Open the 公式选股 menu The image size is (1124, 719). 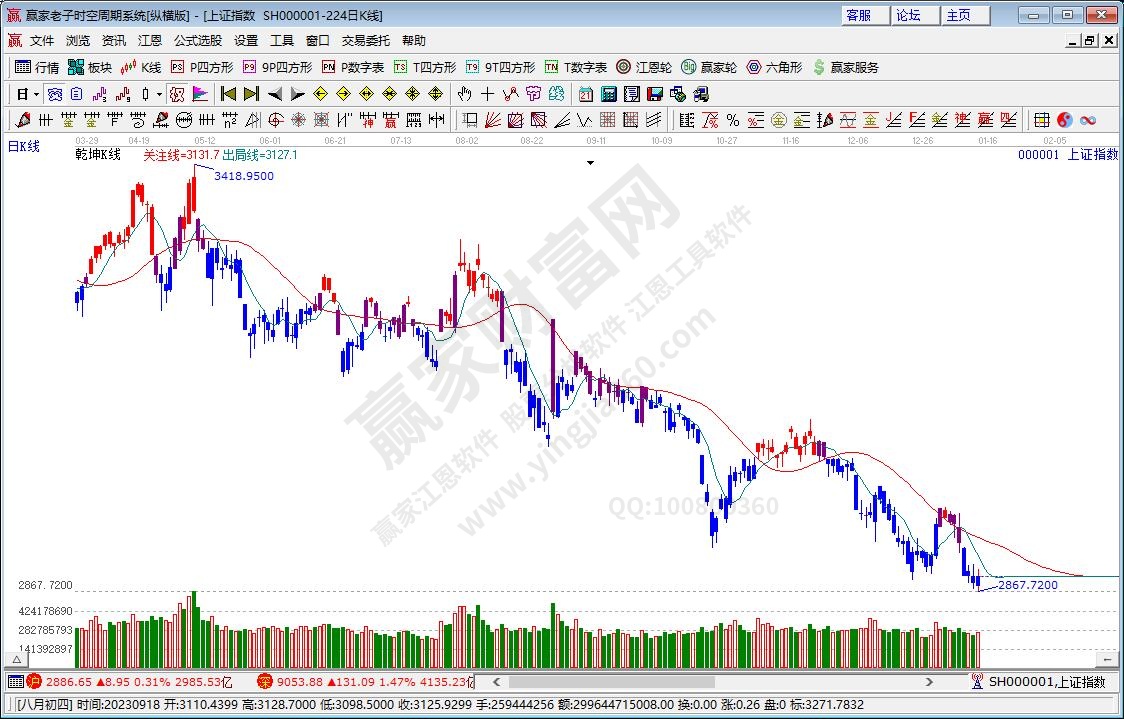point(198,41)
